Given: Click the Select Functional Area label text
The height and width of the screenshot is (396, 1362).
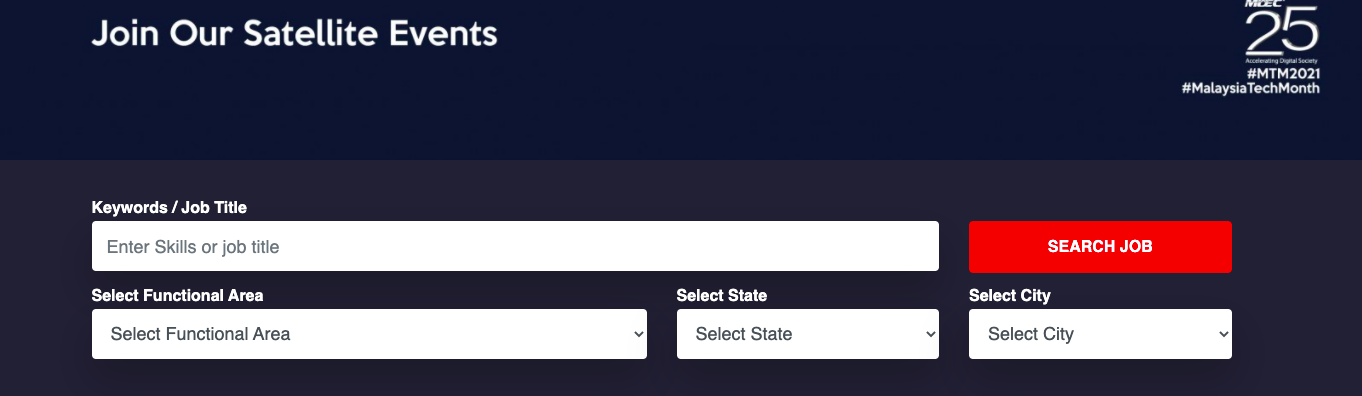Looking at the screenshot, I should 177,296.
